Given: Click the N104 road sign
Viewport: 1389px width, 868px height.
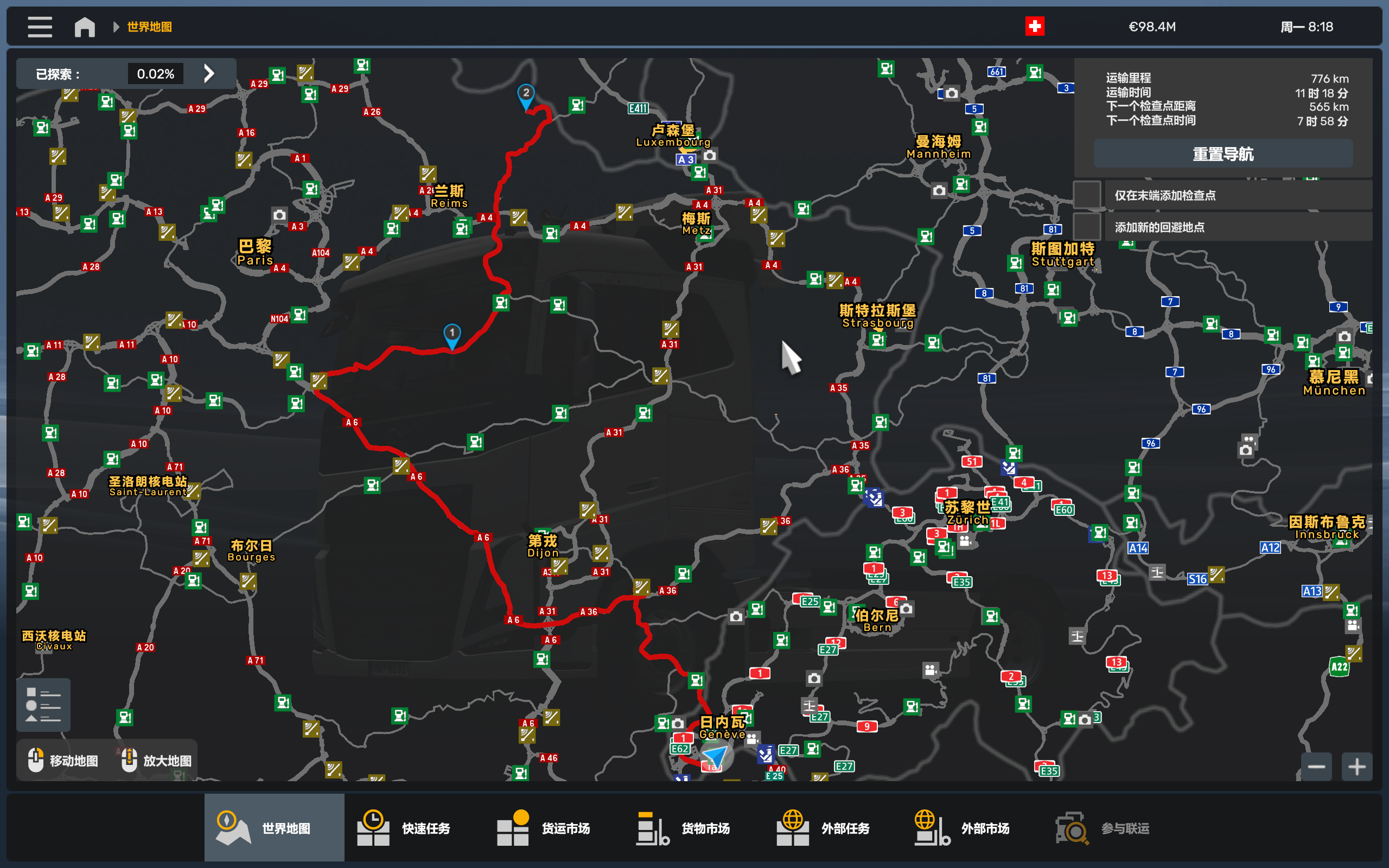Looking at the screenshot, I should [x=279, y=318].
